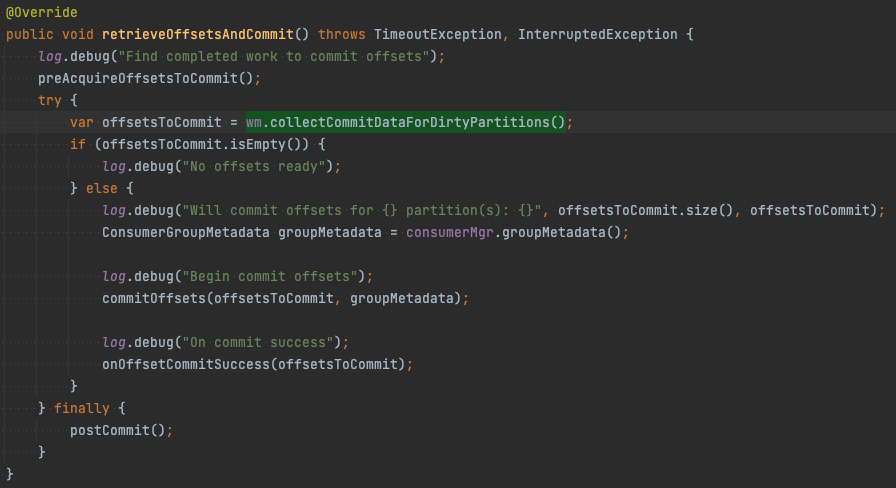The height and width of the screenshot is (488, 896).
Task: Click the public keyword in method signature
Action: [x=30, y=34]
